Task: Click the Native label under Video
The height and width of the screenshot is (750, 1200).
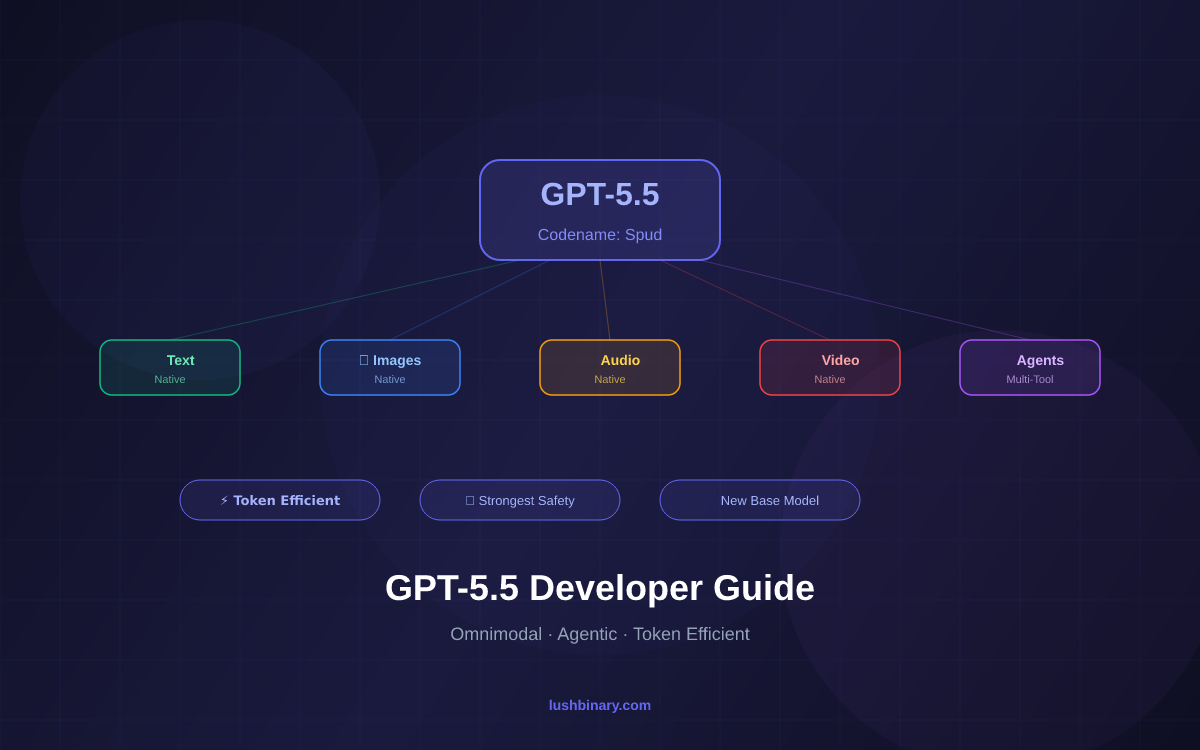Action: 830,379
